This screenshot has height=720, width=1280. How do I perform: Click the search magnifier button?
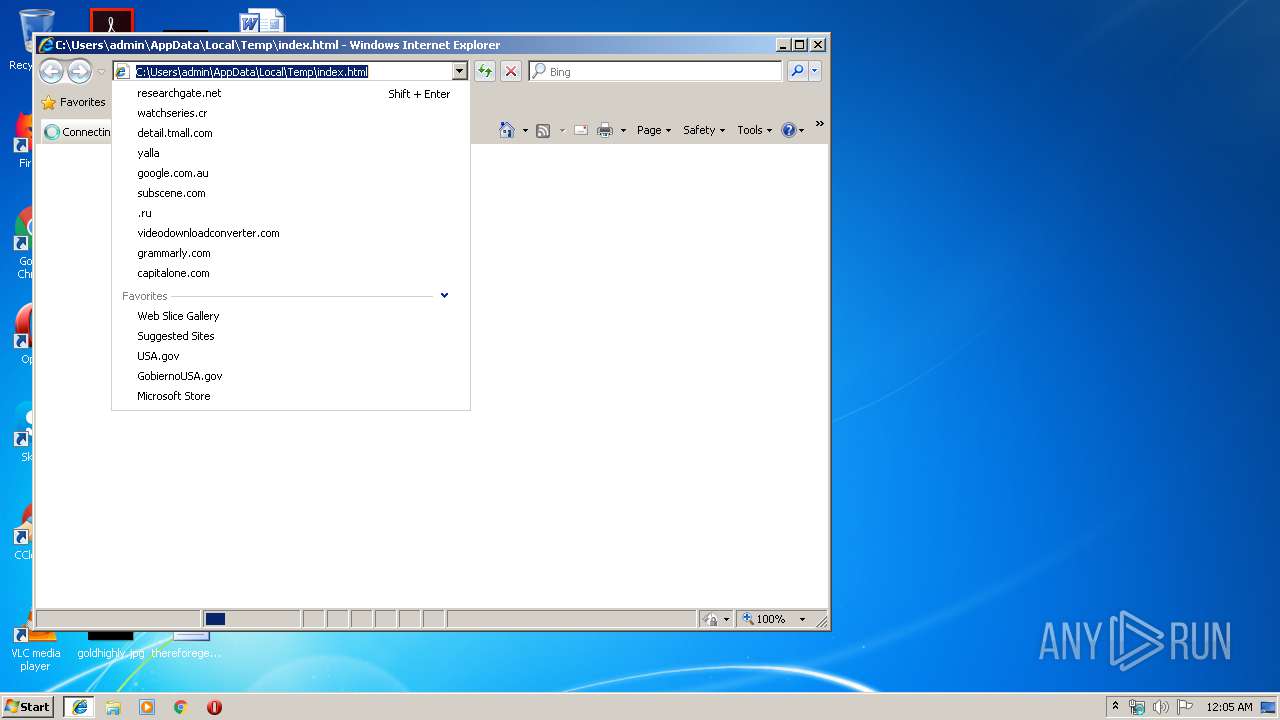click(x=797, y=71)
